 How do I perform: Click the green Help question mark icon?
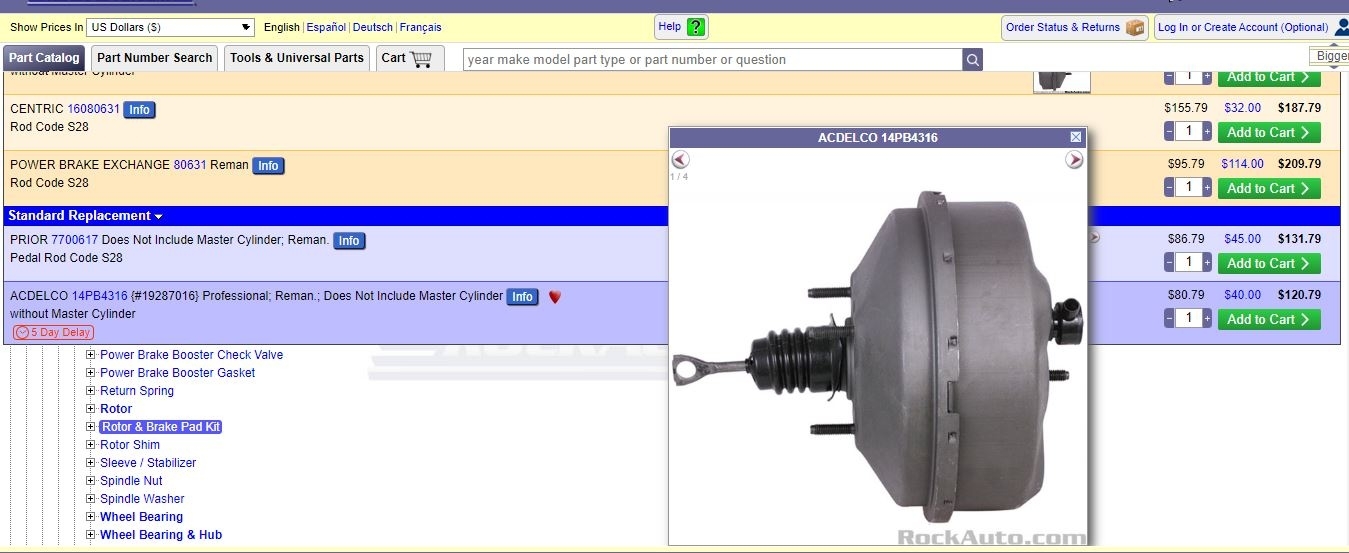point(697,27)
